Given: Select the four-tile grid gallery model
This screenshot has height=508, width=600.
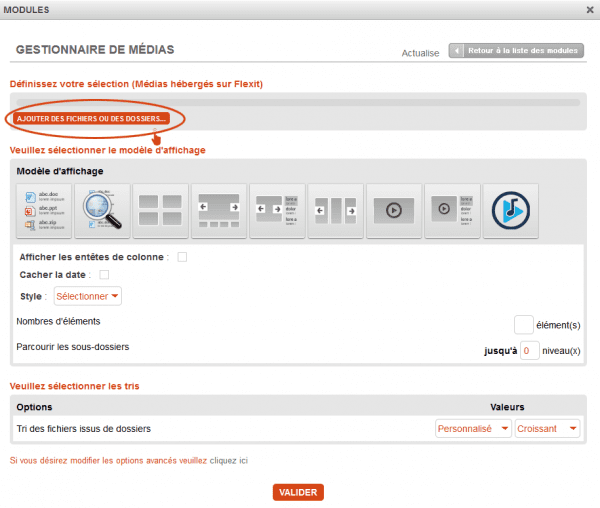Looking at the screenshot, I should pos(160,211).
